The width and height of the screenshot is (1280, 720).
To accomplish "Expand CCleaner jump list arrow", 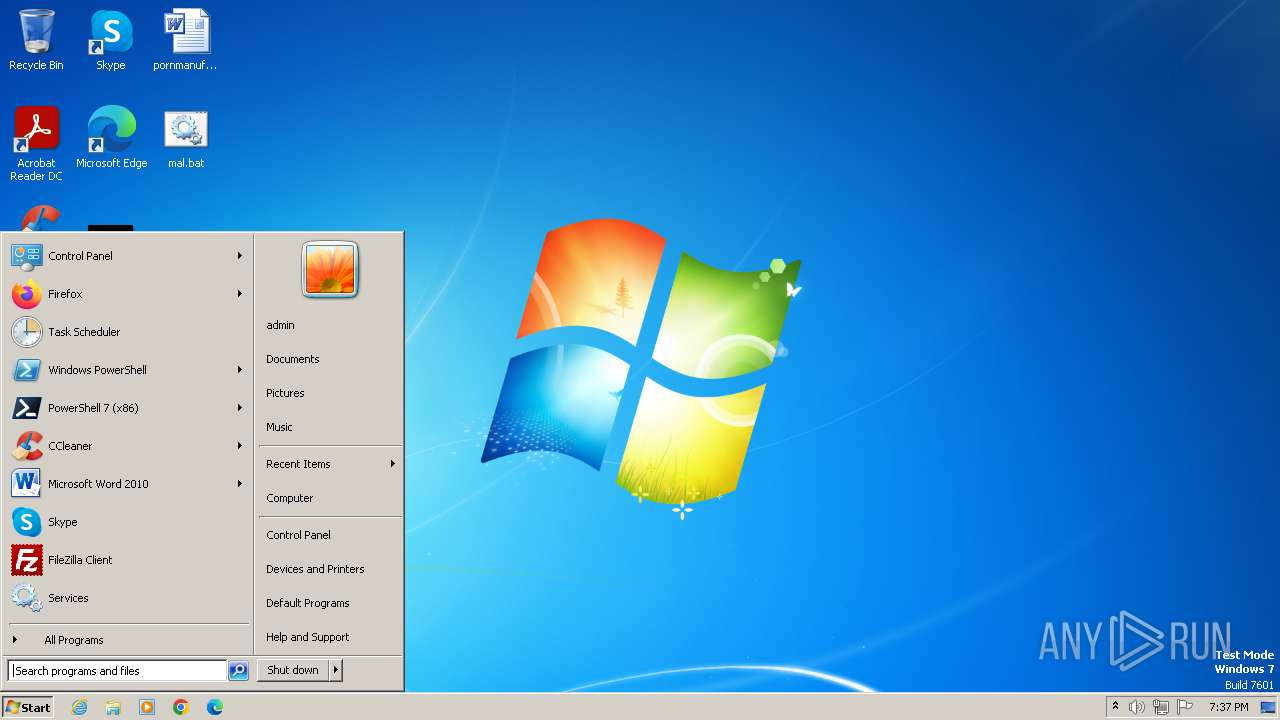I will point(240,446).
